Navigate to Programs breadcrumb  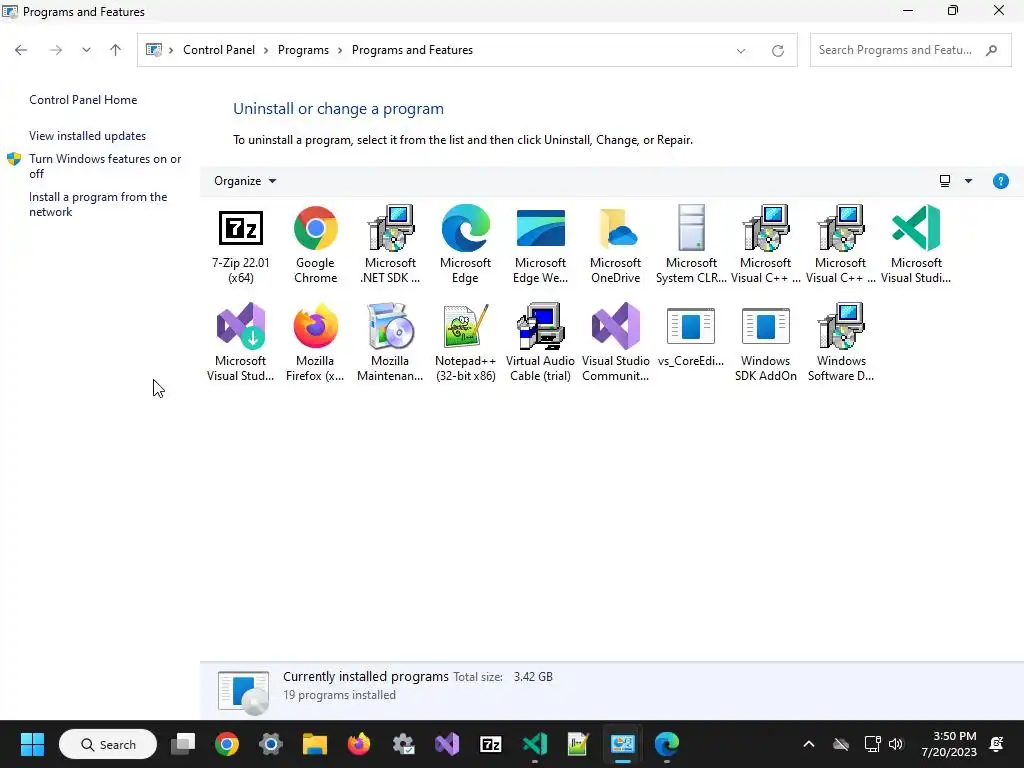pos(303,50)
